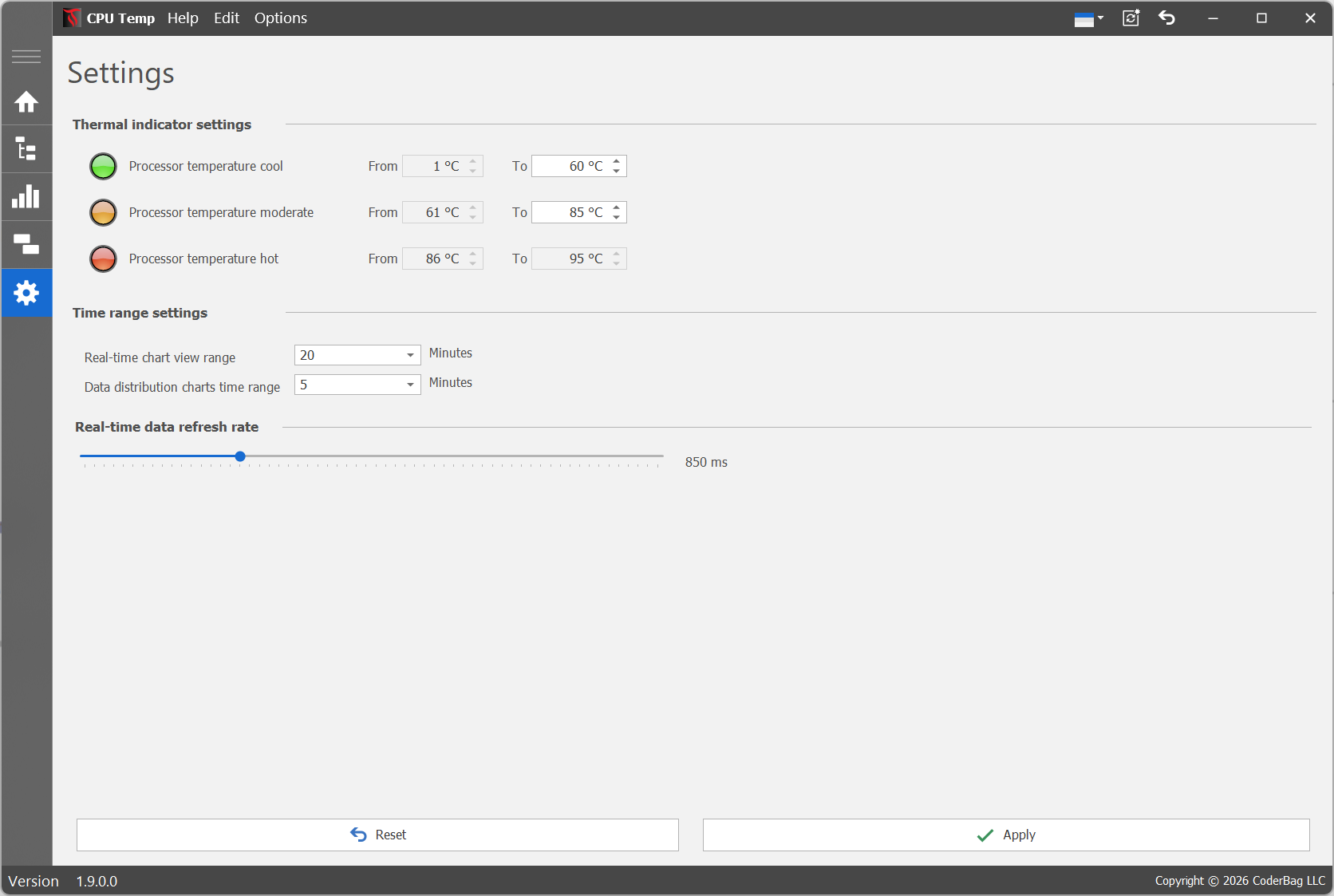Viewport: 1334px width, 896px height.
Task: Open the Help menu
Action: (x=183, y=18)
